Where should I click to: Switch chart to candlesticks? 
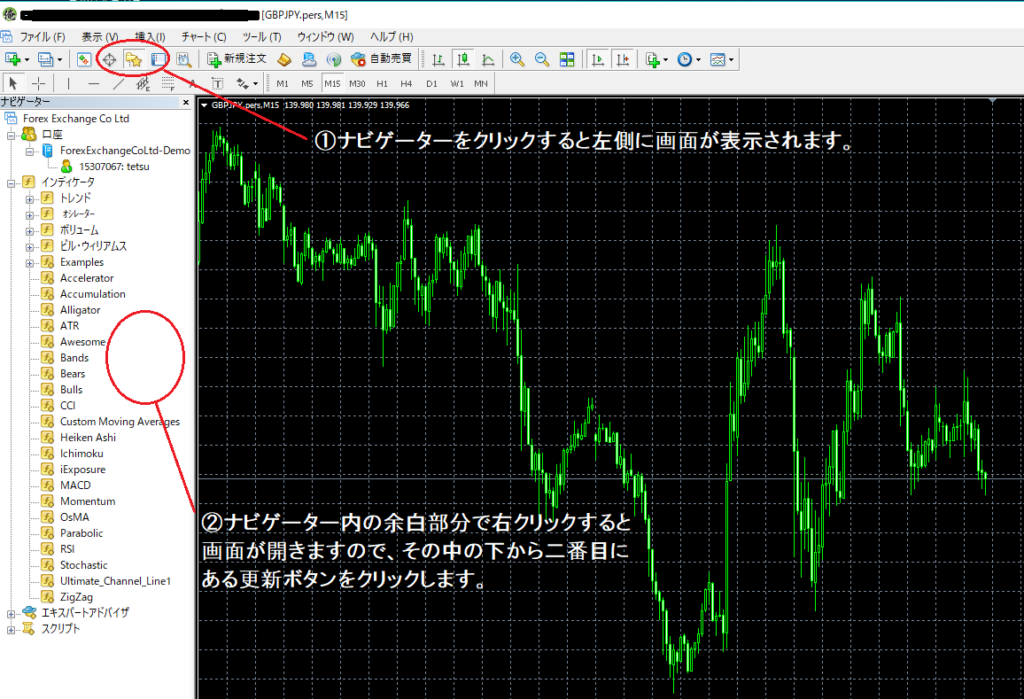coord(463,59)
